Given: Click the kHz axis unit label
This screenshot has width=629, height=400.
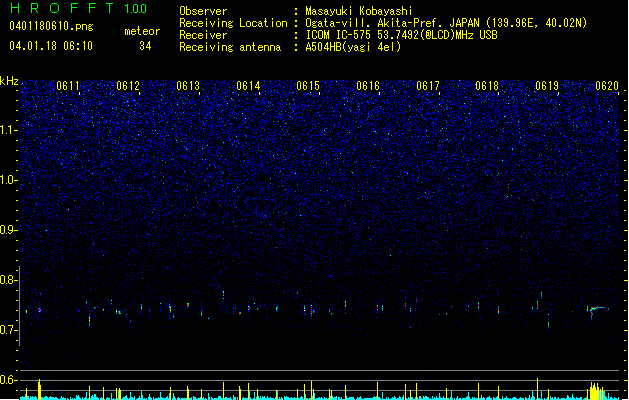Looking at the screenshot, I should click(9, 81).
